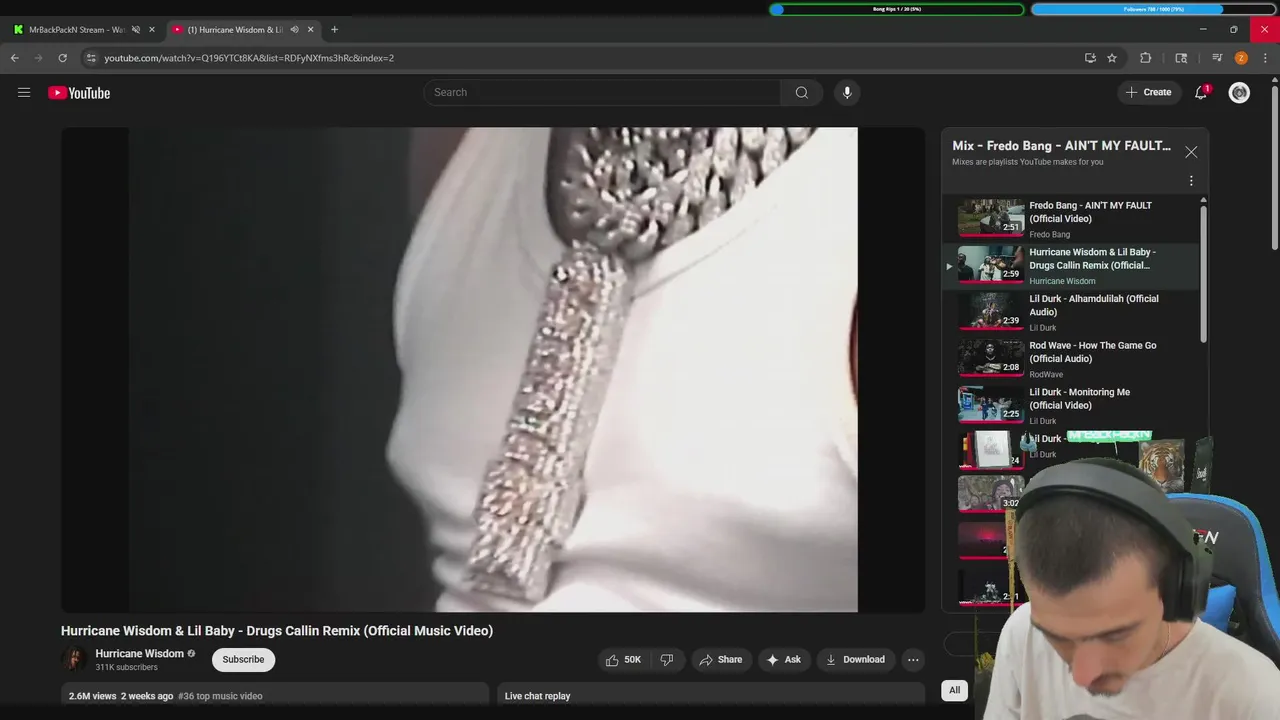Image resolution: width=1280 pixels, height=720 pixels.
Task: Mute the Hurricane Wisdom tab audio
Action: point(294,30)
